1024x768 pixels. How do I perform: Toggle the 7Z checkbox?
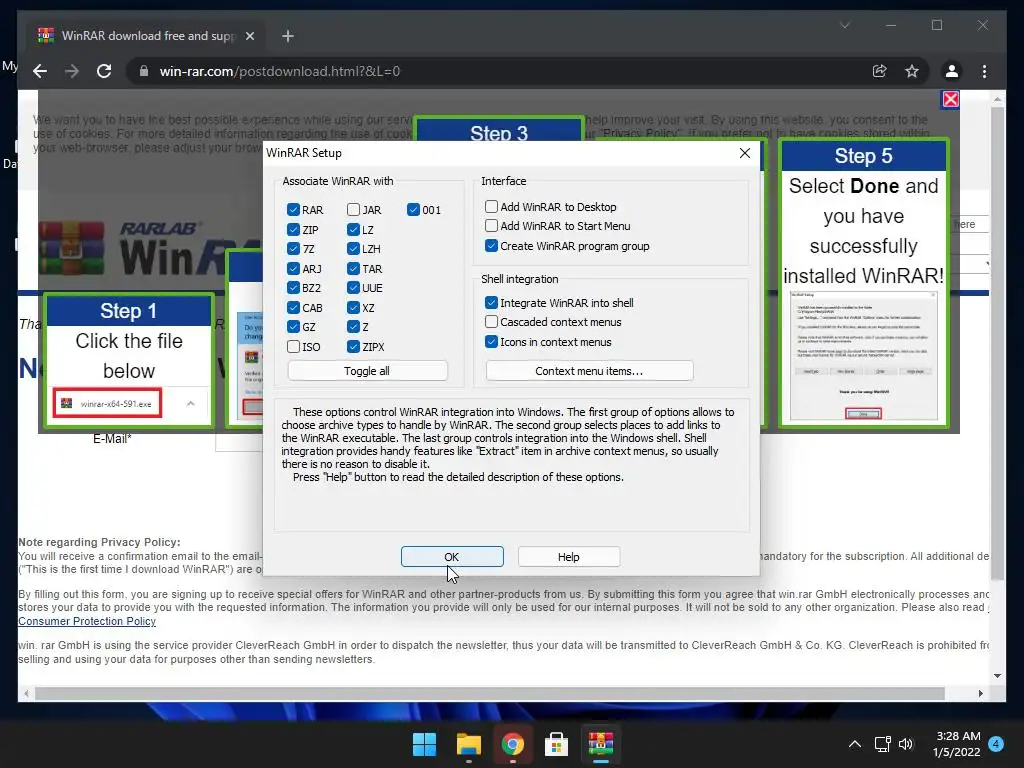pyautogui.click(x=293, y=249)
